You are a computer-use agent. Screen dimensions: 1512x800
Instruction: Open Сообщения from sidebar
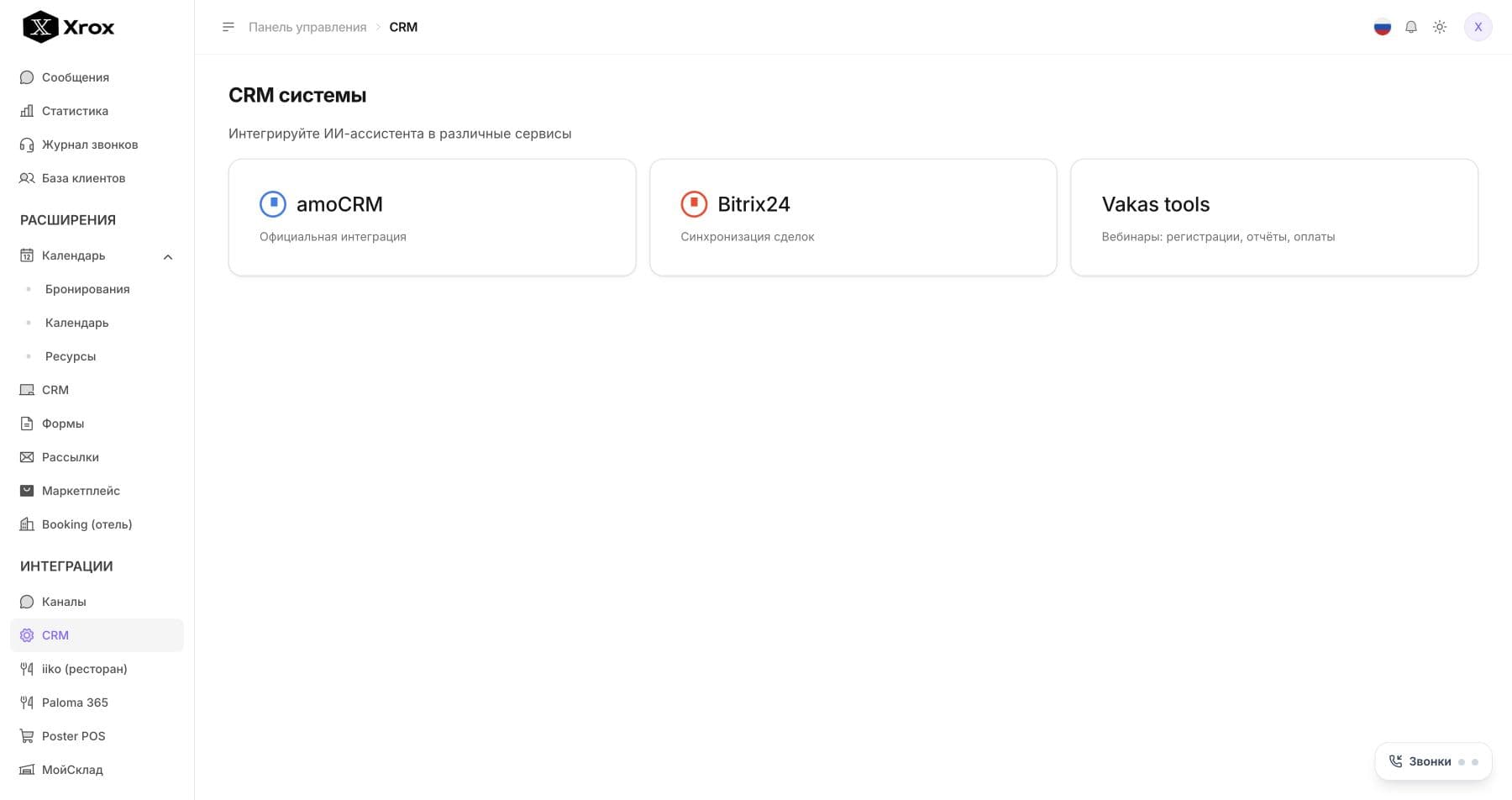[x=76, y=77]
